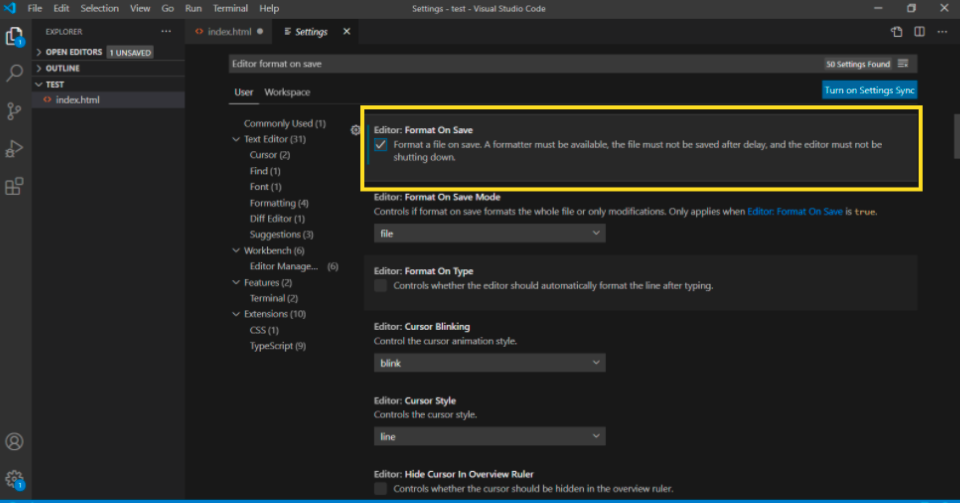Switch to index.html editor tab

(x=229, y=32)
